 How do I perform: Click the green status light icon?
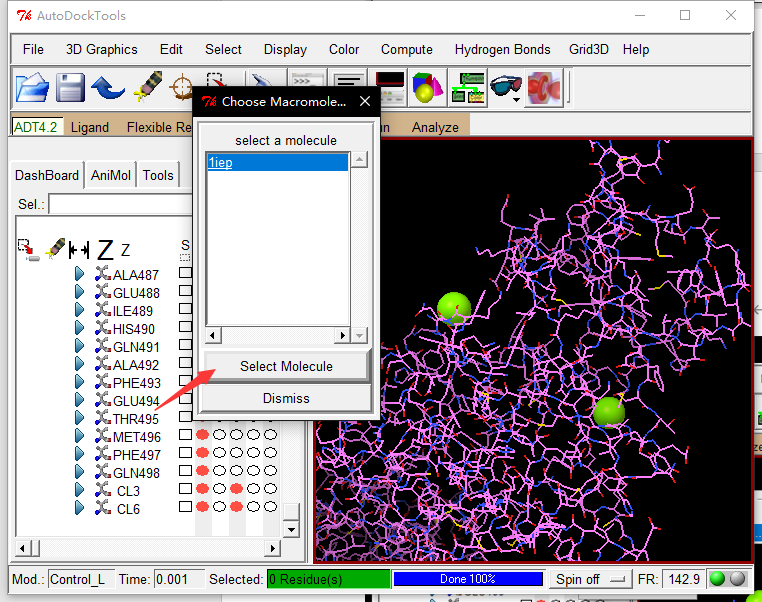[717, 579]
